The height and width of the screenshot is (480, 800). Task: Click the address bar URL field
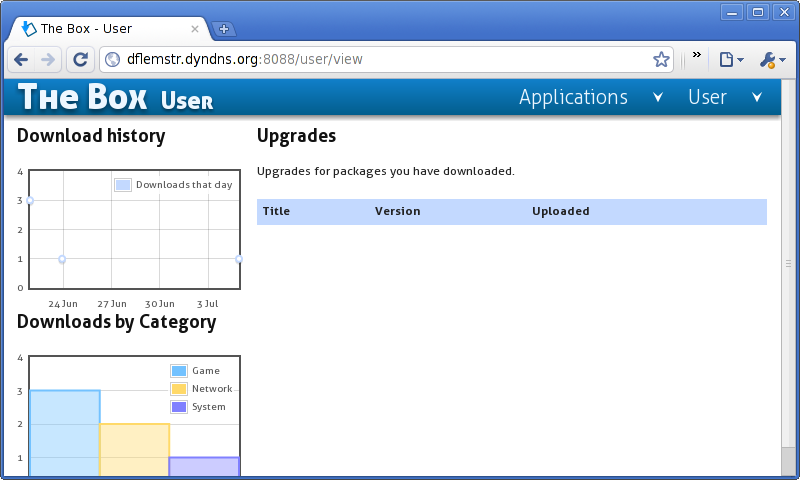click(x=380, y=59)
